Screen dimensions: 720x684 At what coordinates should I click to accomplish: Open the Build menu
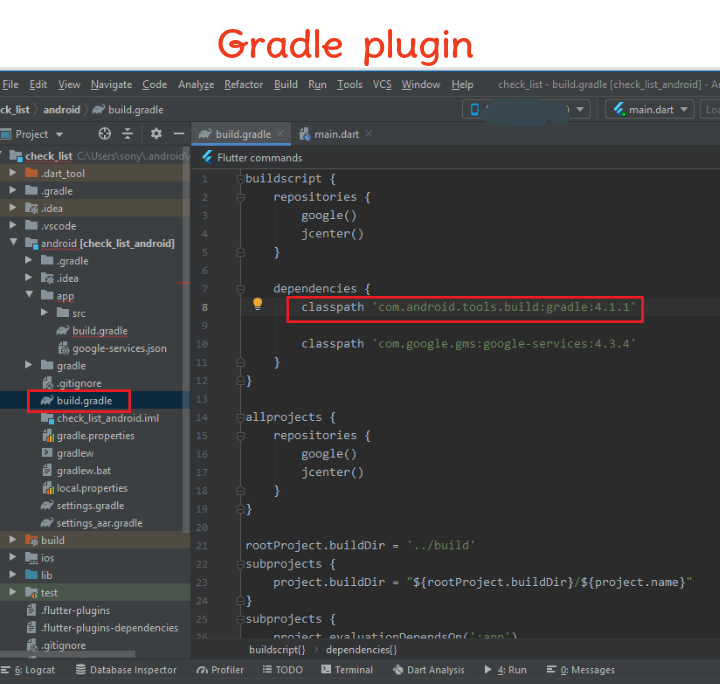286,84
